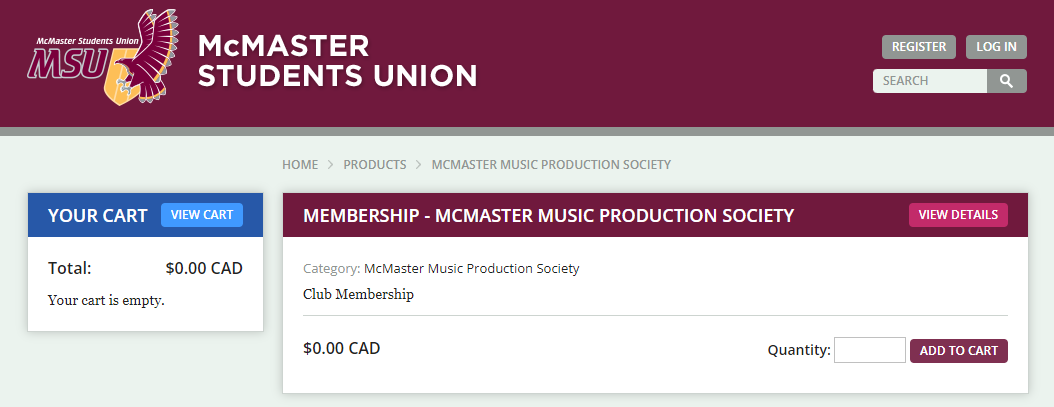This screenshot has width=1054, height=407.
Task: Click the McMaster Music Production Society category link
Action: pyautogui.click(x=471, y=268)
